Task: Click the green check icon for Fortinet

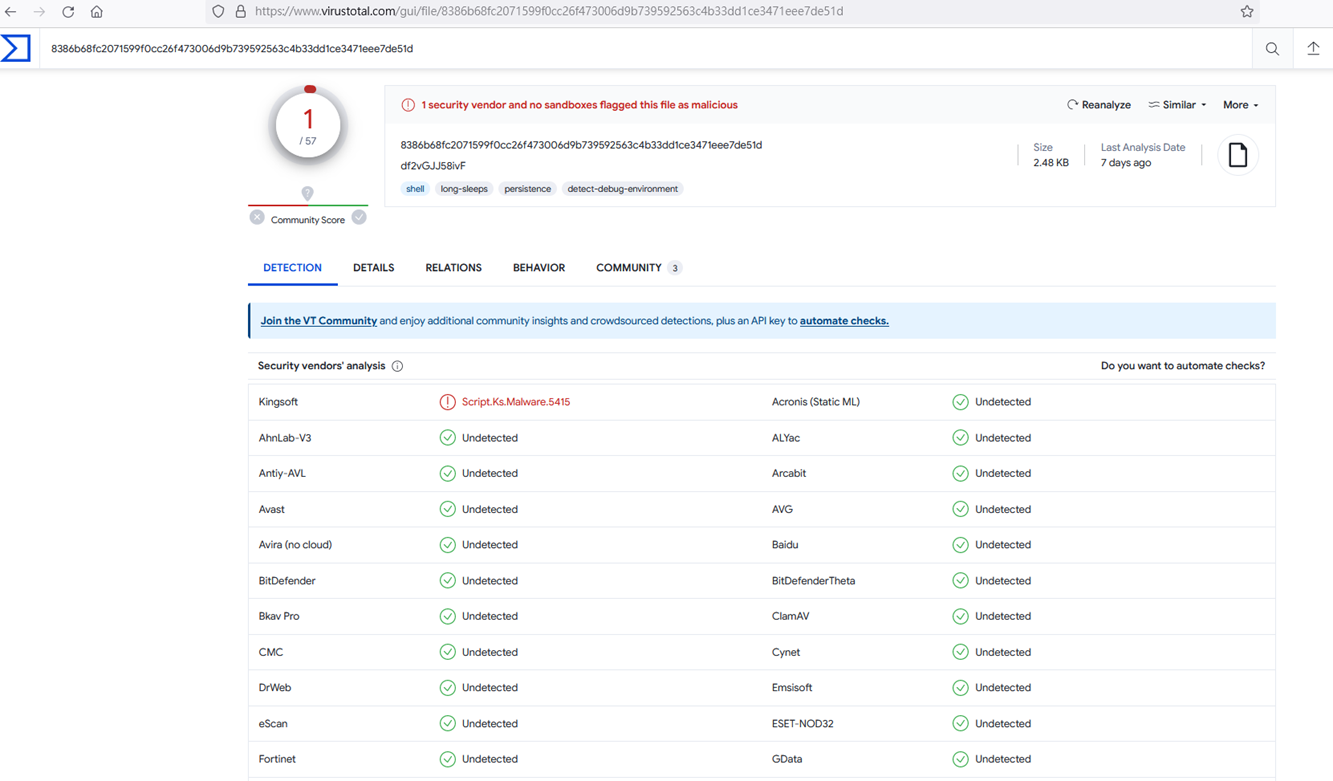Action: coord(447,759)
